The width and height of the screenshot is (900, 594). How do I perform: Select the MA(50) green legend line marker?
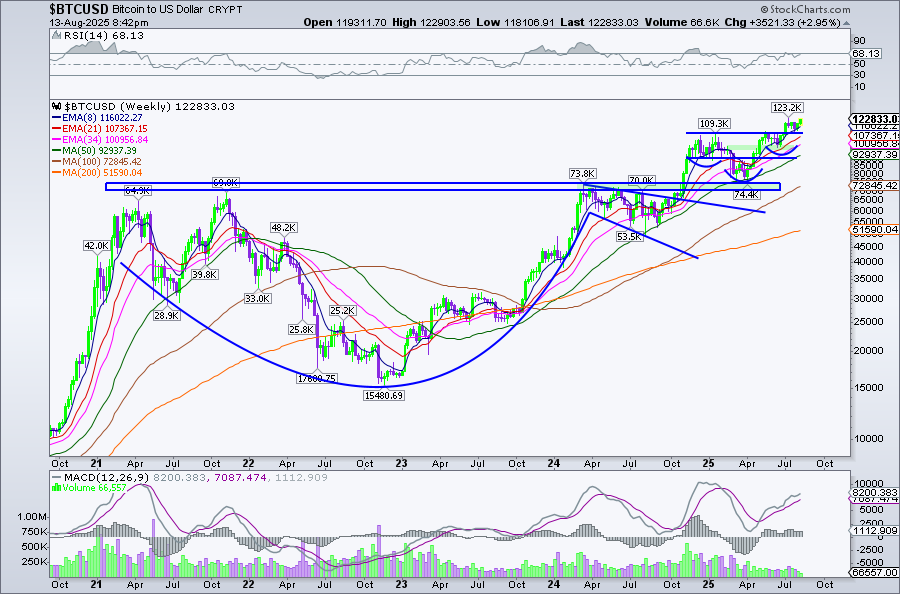pos(56,150)
